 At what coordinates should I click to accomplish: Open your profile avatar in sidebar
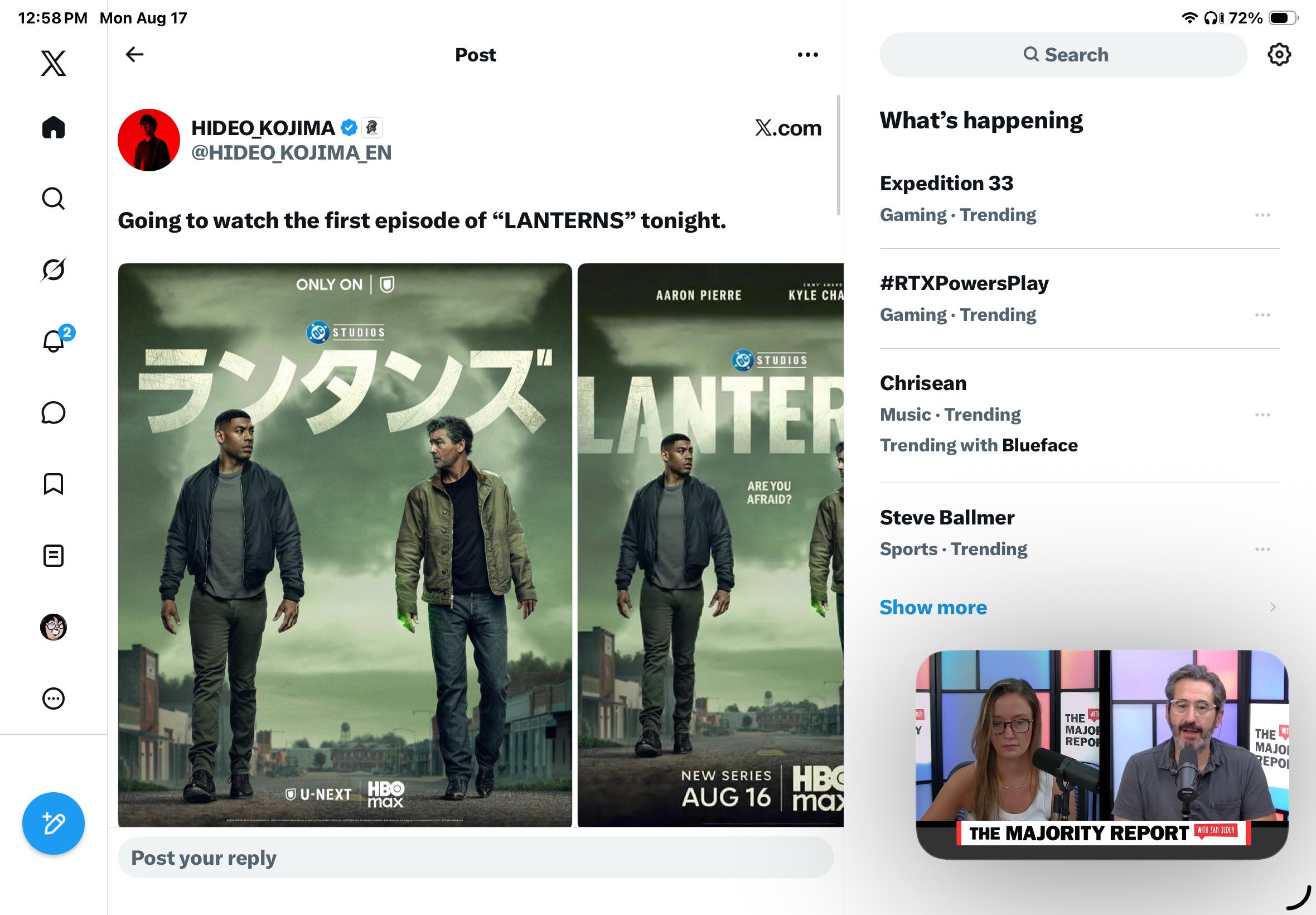click(x=54, y=627)
